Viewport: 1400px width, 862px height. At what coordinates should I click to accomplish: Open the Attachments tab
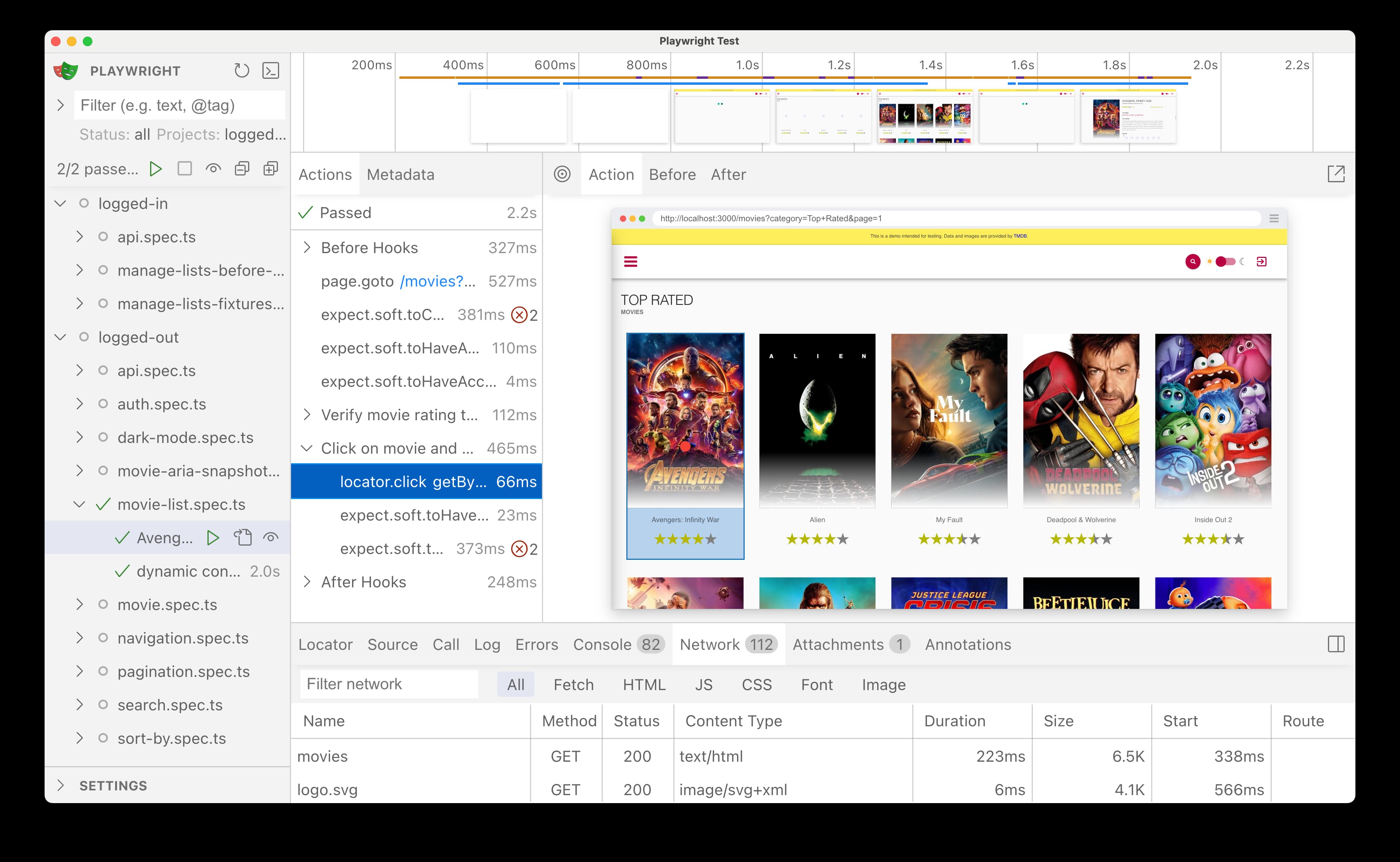[851, 644]
